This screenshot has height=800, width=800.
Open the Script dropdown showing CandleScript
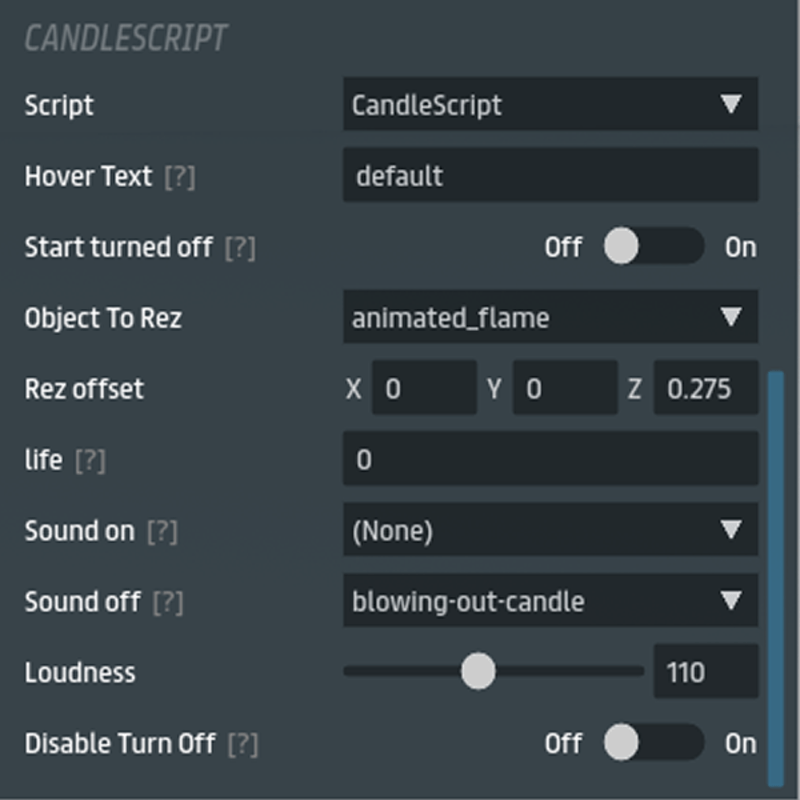tap(550, 105)
